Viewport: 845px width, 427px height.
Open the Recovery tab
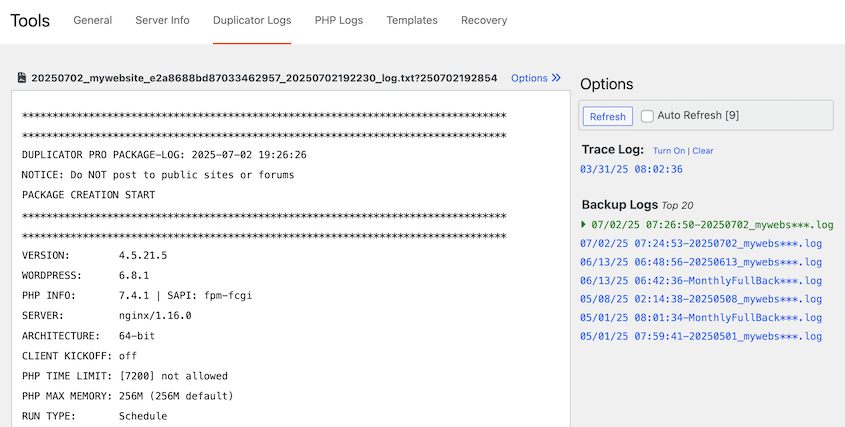click(x=484, y=20)
